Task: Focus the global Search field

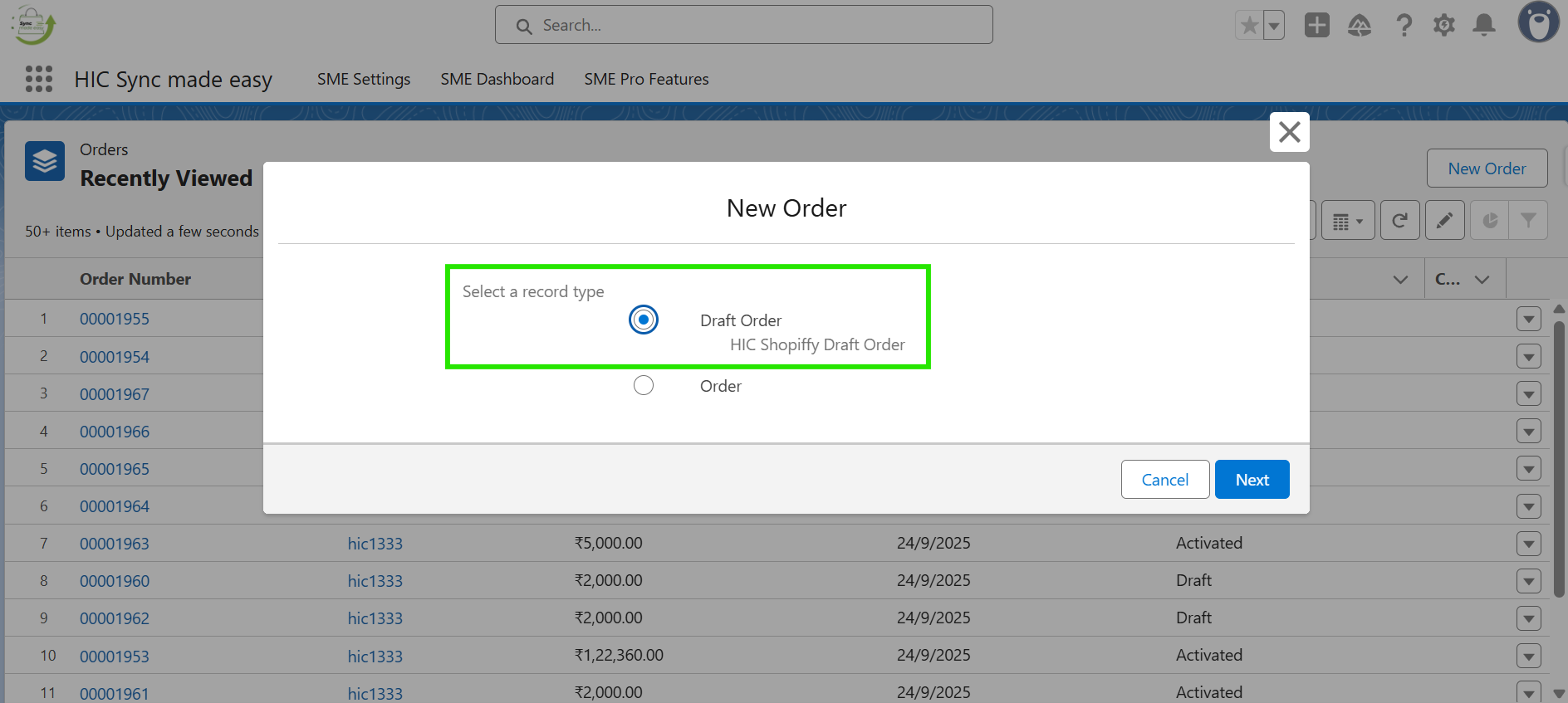Action: [x=744, y=25]
